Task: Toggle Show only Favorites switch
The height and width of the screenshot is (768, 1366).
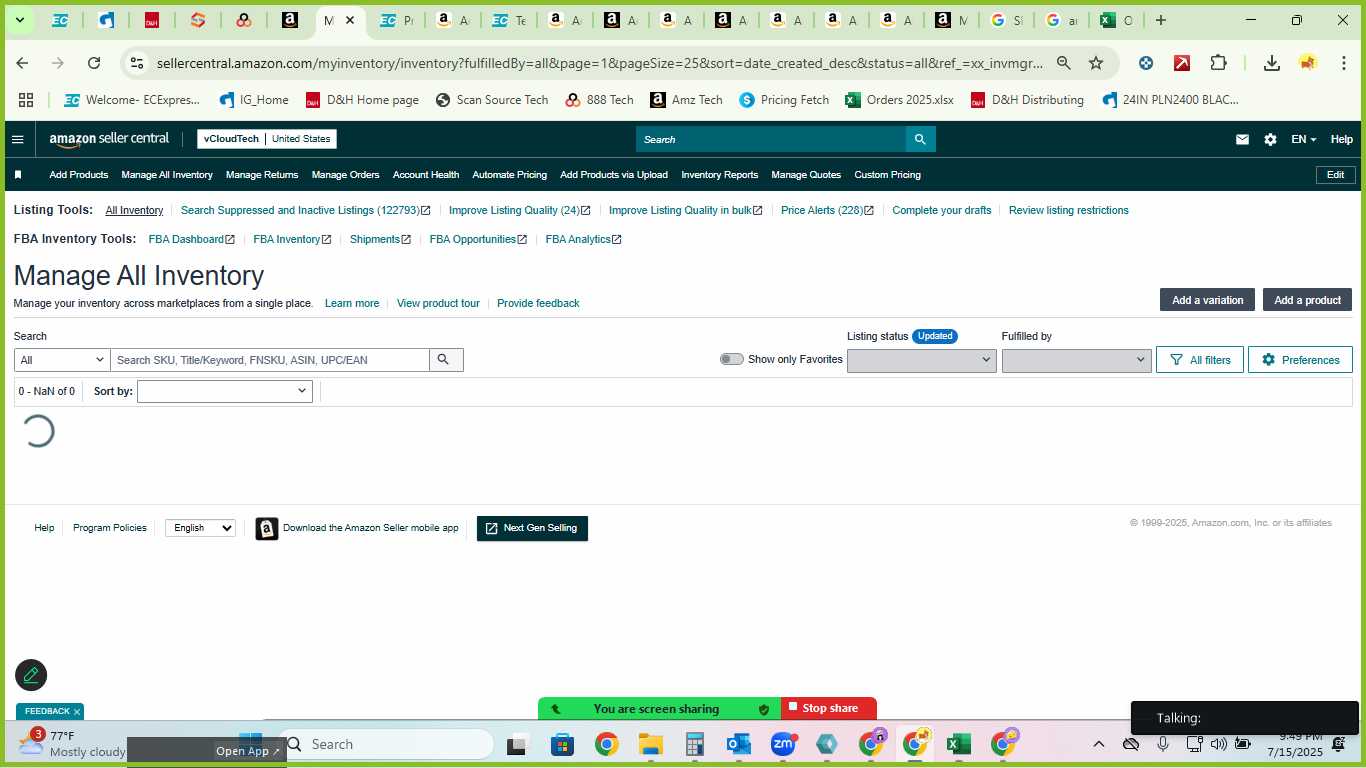Action: pos(732,359)
